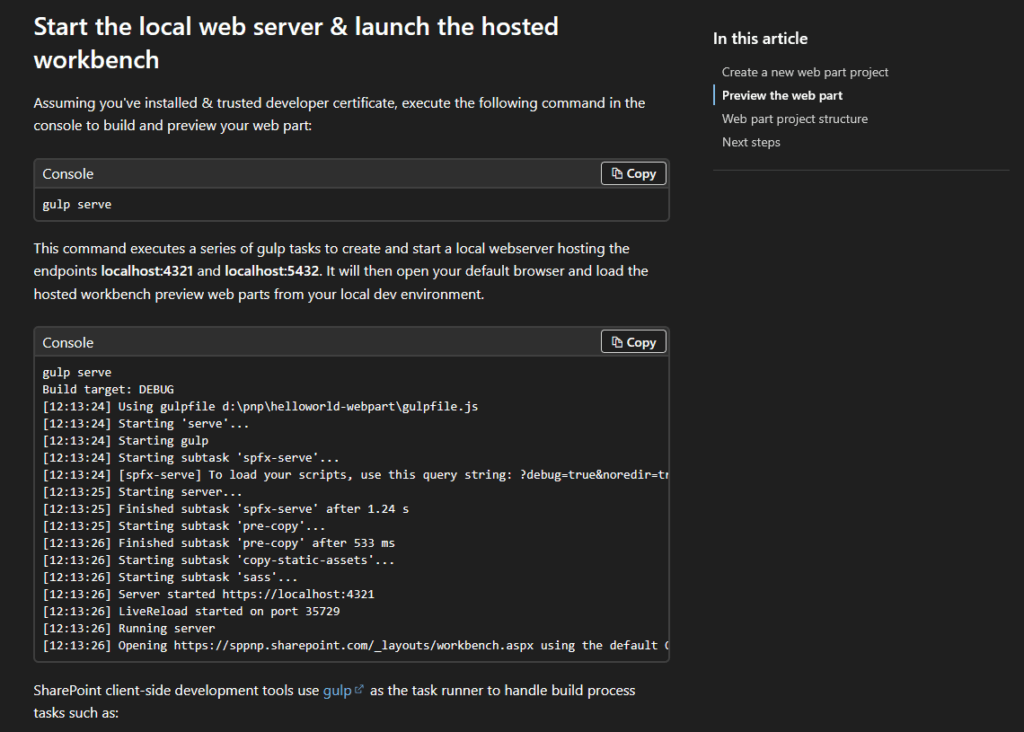Click the first code block's 'Console' label

click(x=68, y=174)
